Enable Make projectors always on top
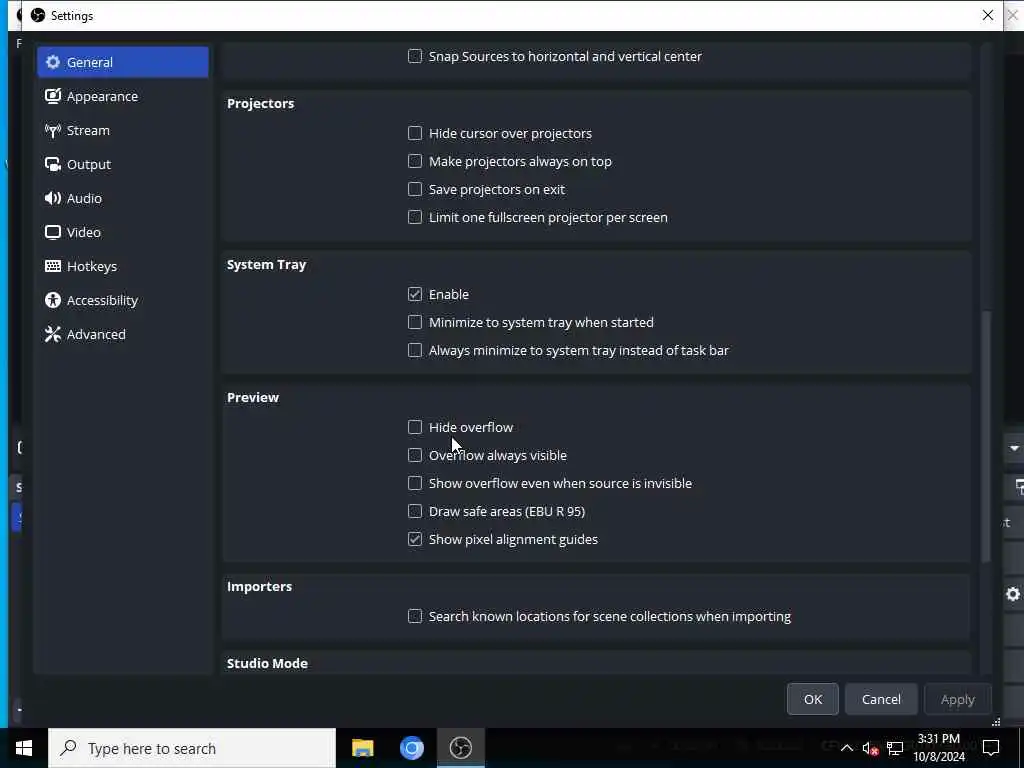1024x768 pixels. 415,161
